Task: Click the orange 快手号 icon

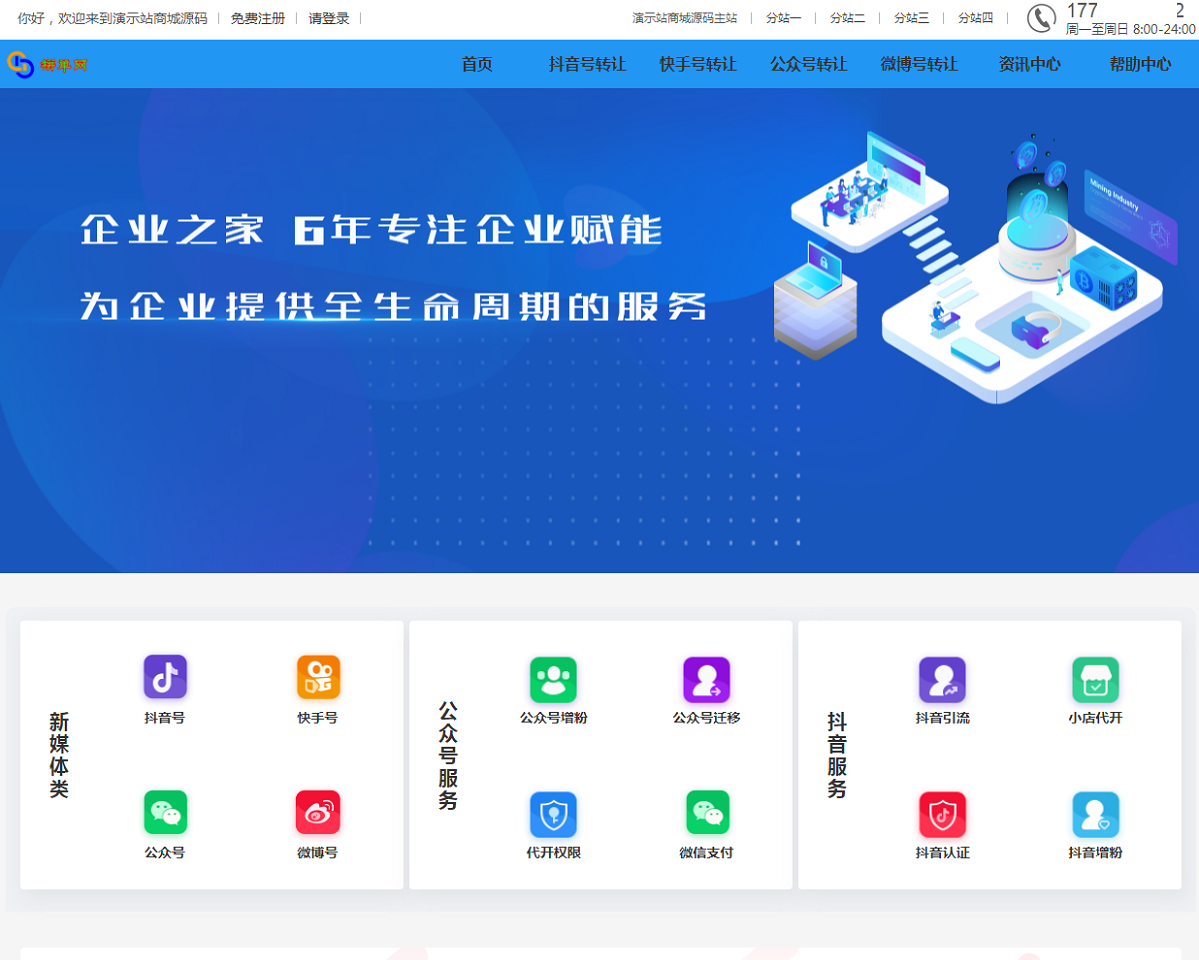Action: 318,677
